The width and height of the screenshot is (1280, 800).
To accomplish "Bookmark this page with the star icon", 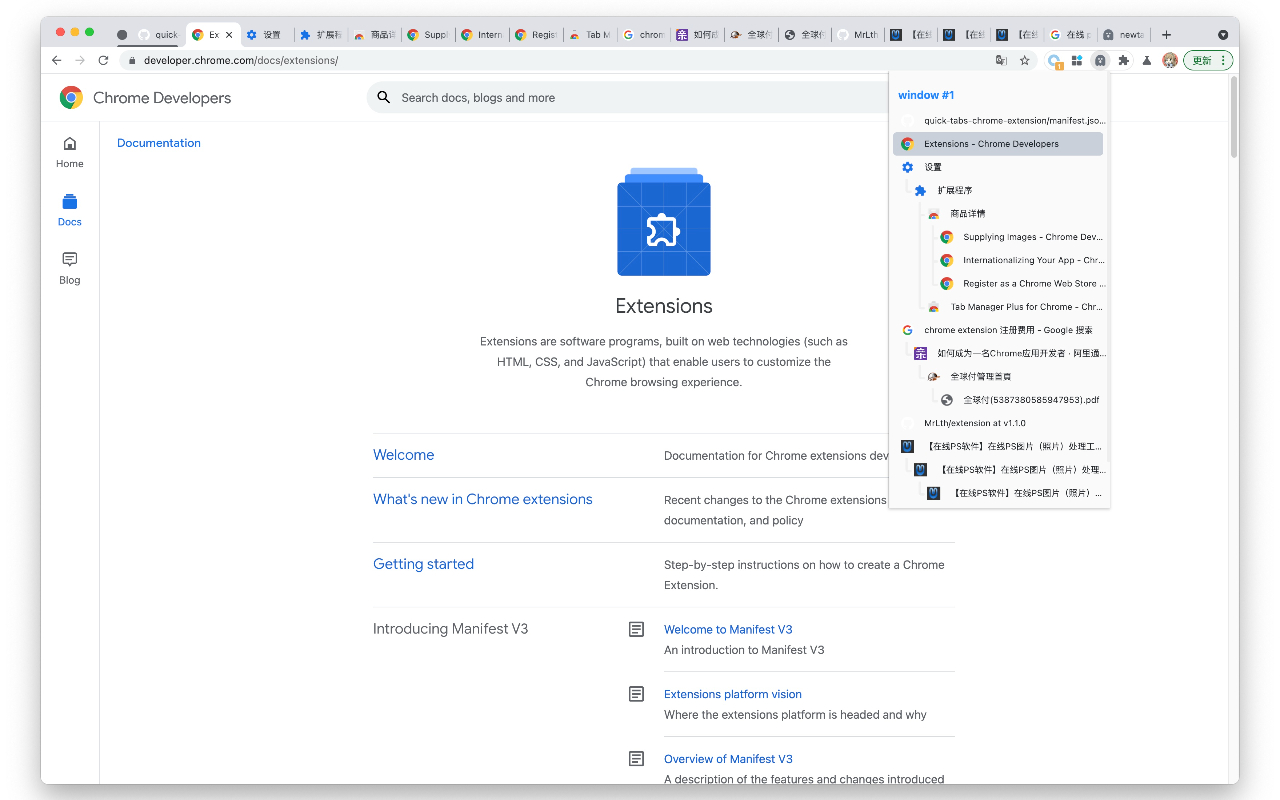I will (1025, 60).
